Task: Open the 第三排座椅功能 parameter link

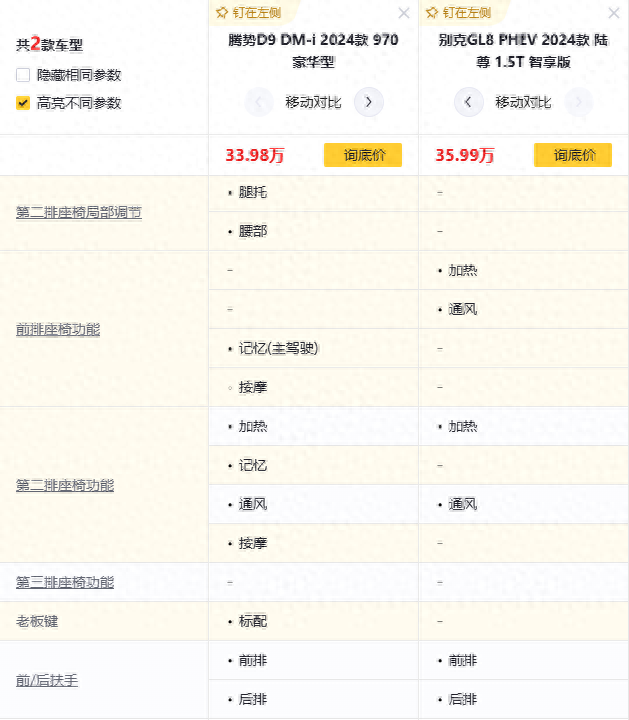Action: tap(65, 582)
